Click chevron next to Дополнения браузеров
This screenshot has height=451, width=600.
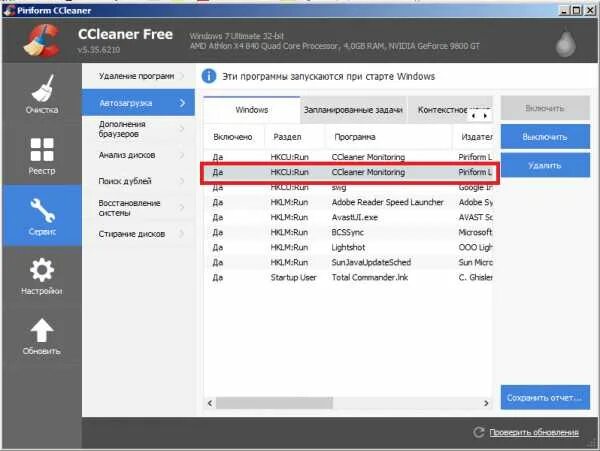pos(182,129)
